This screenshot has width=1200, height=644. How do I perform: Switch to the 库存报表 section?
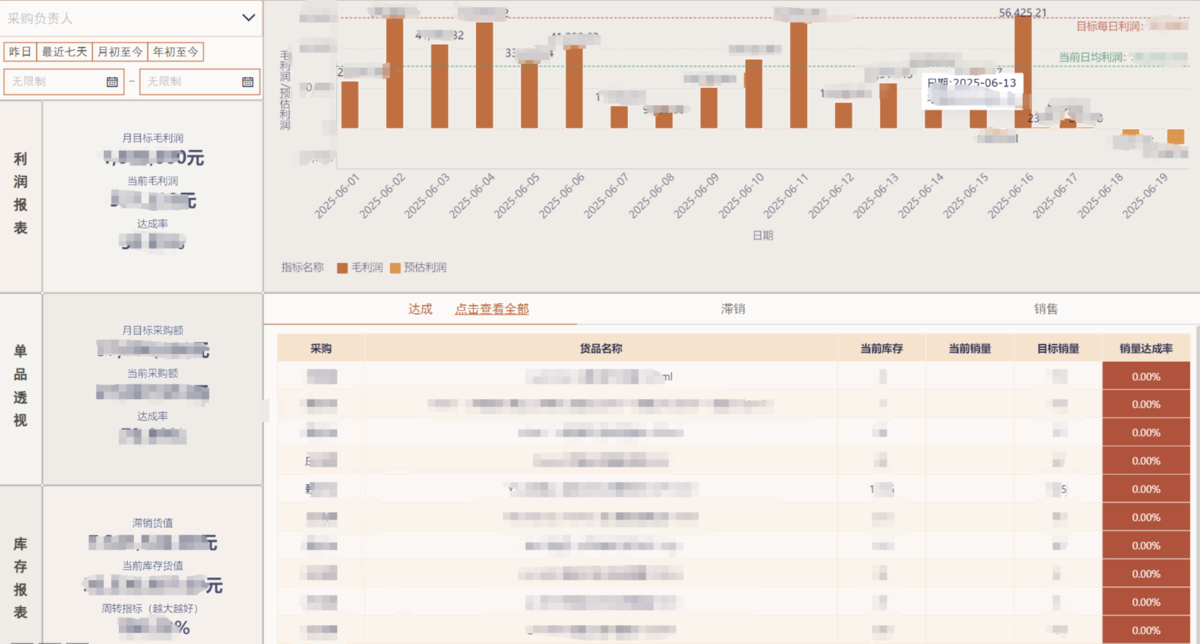[x=21, y=580]
